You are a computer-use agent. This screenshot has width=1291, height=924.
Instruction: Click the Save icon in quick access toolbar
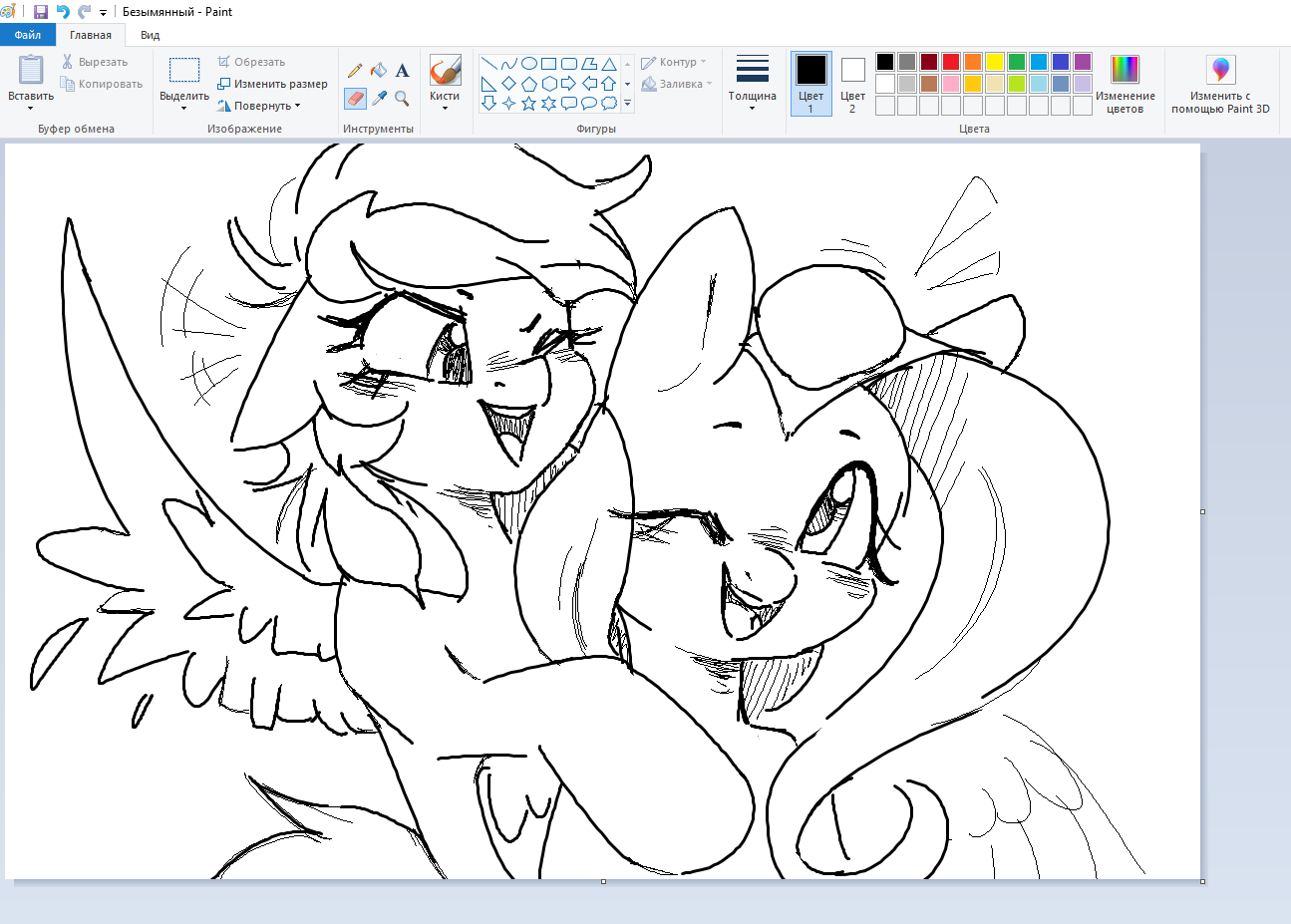pos(41,12)
